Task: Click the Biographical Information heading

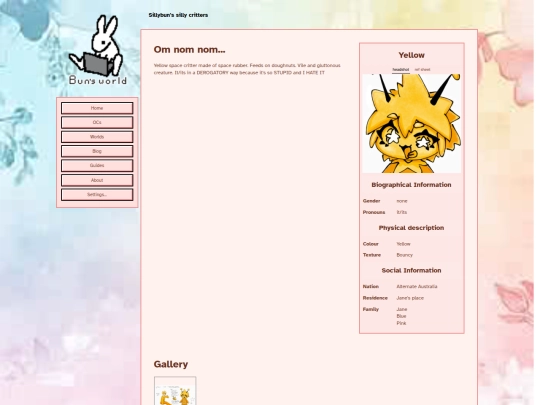Action: click(411, 185)
